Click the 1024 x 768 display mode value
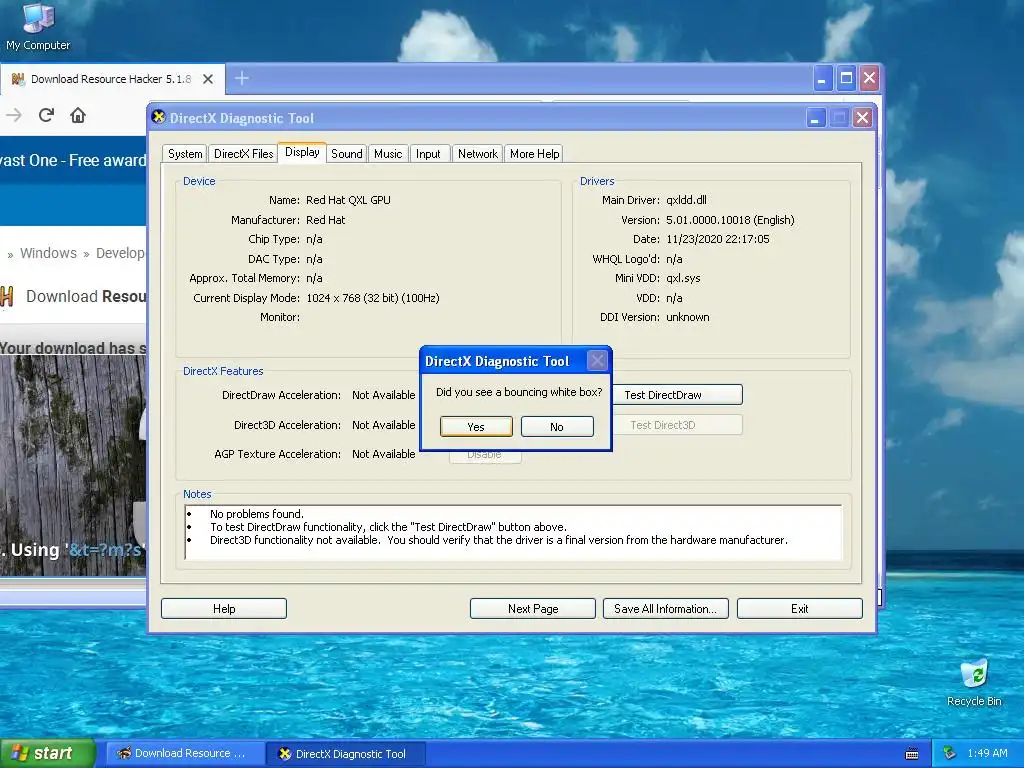Viewport: 1024px width, 768px height. point(372,298)
